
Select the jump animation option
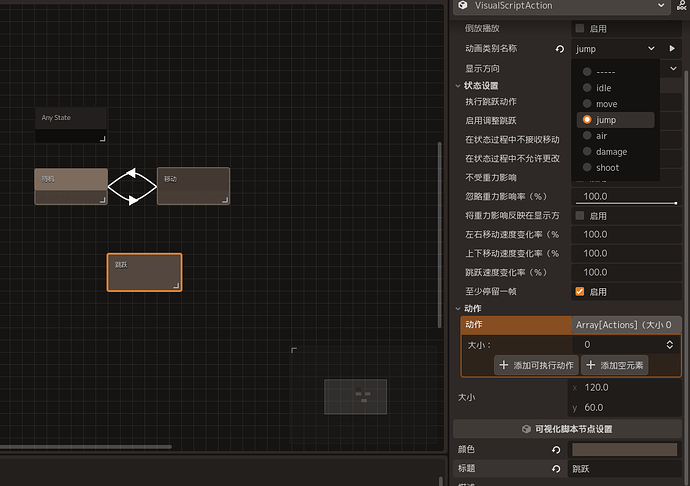[x=615, y=120]
